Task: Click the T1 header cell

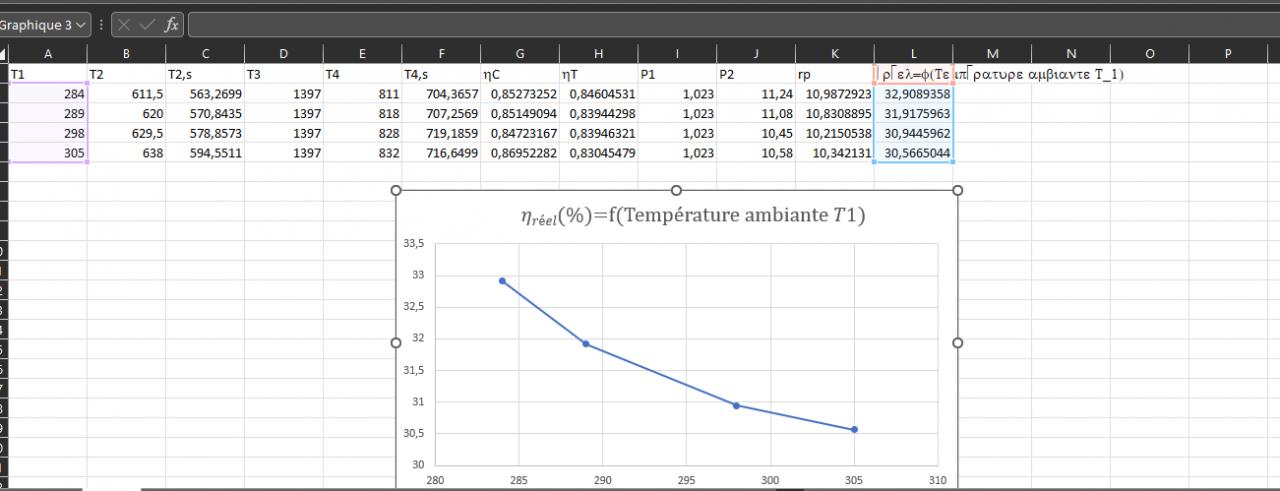Action: pos(48,74)
